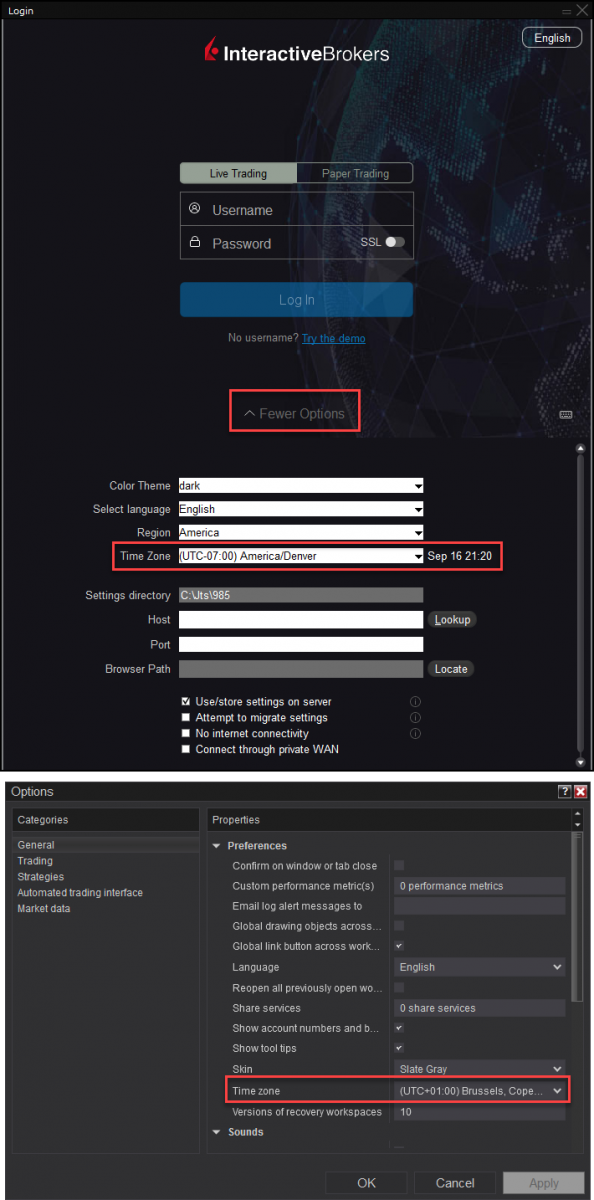Expand the Sounds section
This screenshot has width=594, height=1200.
point(218,1132)
